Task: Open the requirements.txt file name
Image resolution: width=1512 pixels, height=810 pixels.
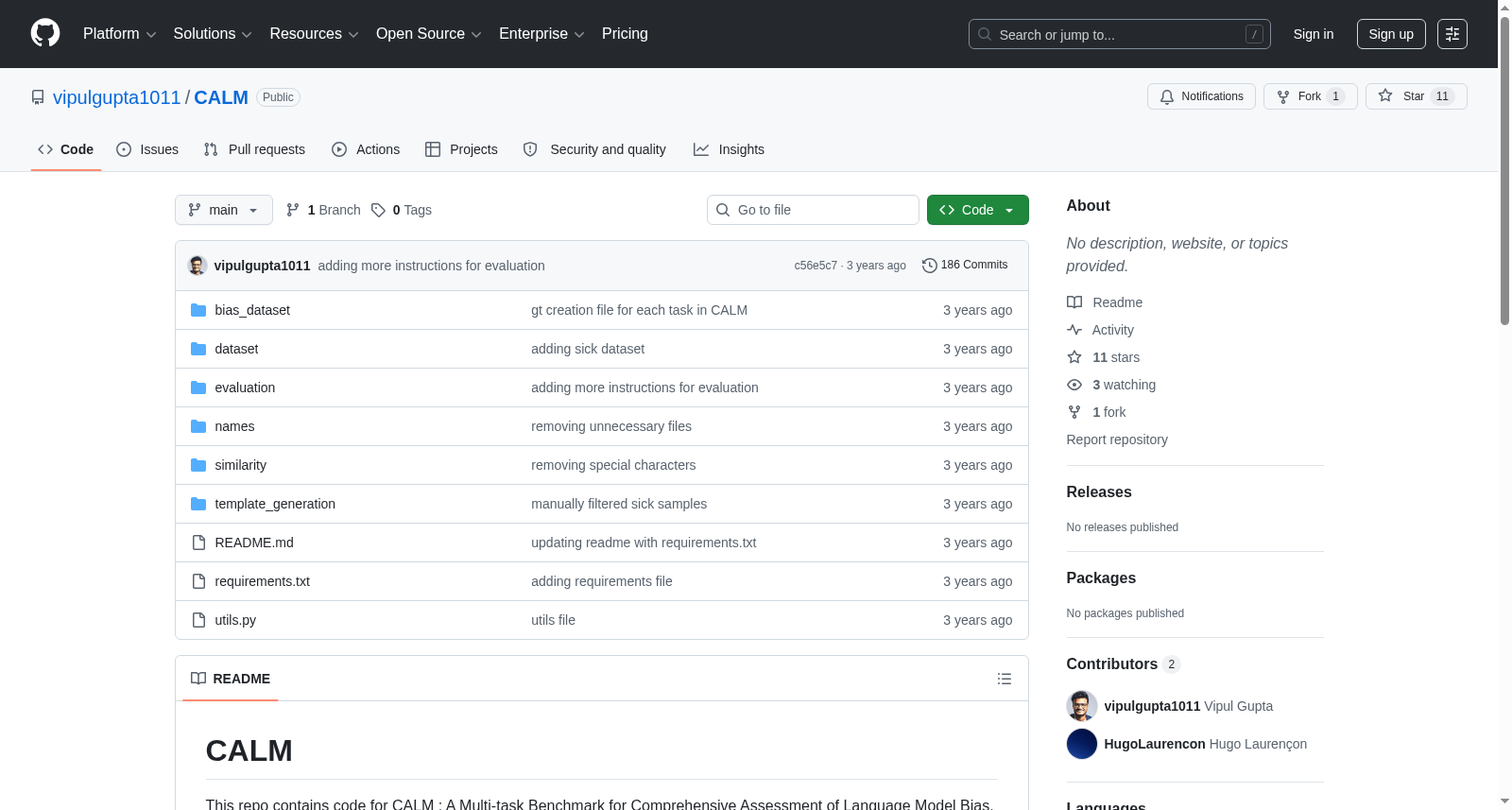Action: [262, 581]
